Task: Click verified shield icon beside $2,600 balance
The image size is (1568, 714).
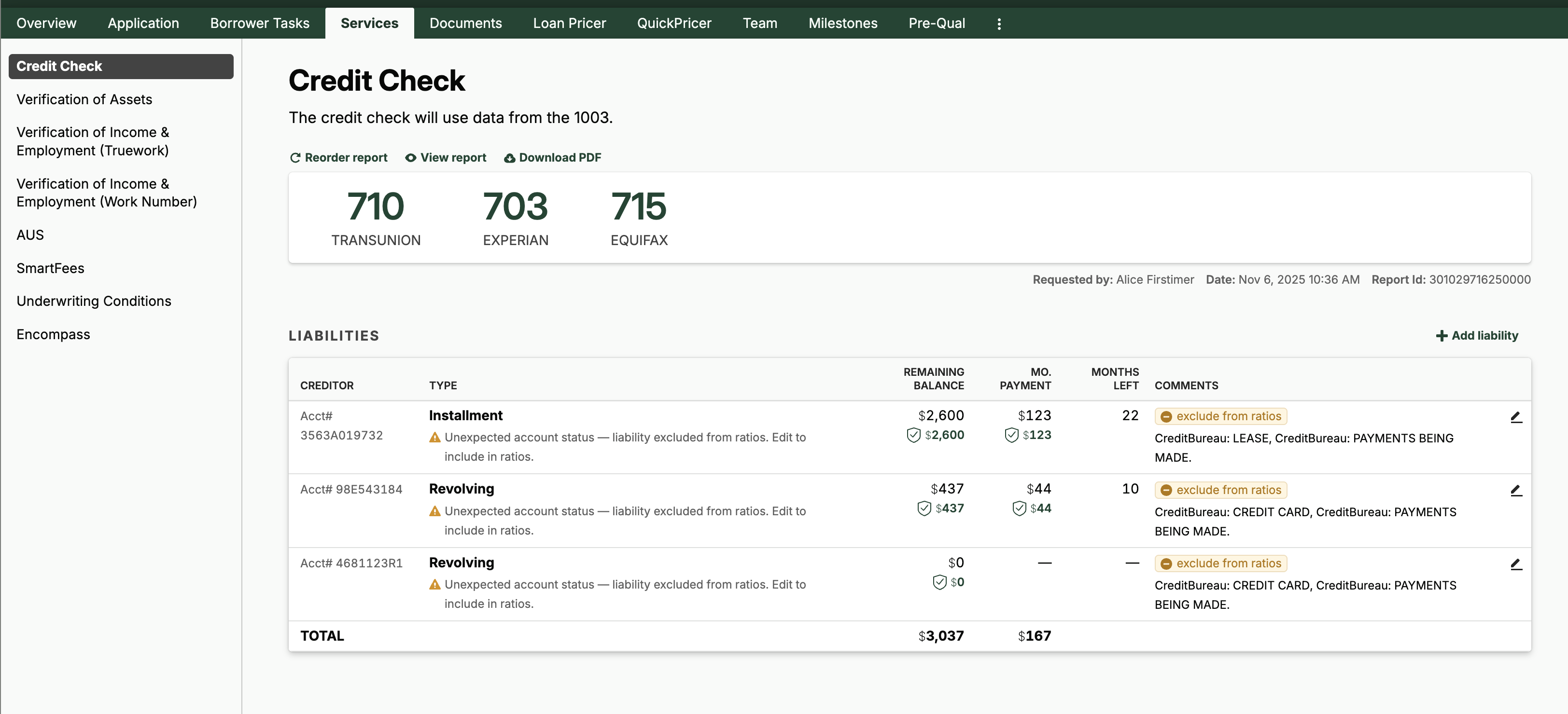Action: (913, 435)
